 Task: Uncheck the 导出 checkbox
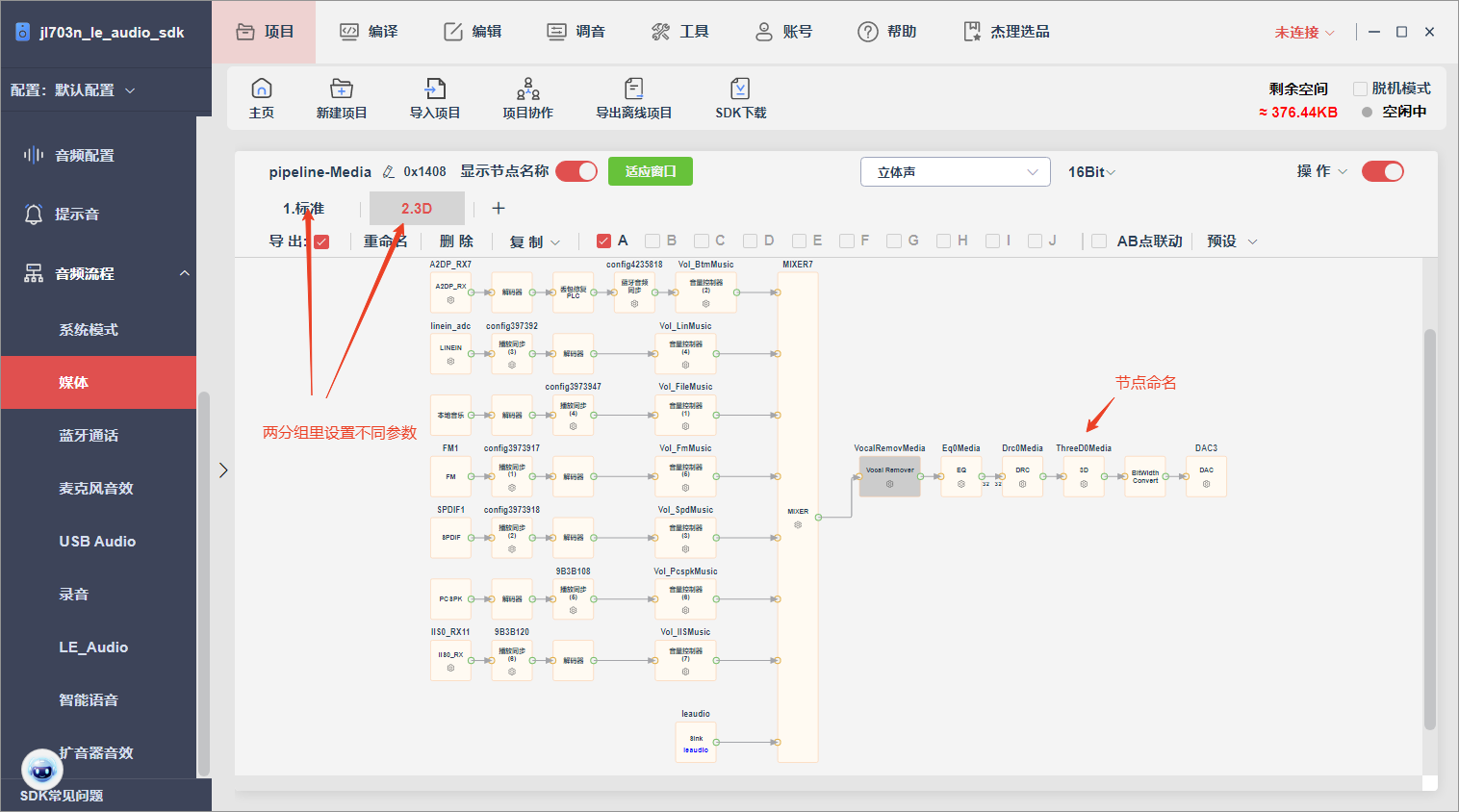321,241
